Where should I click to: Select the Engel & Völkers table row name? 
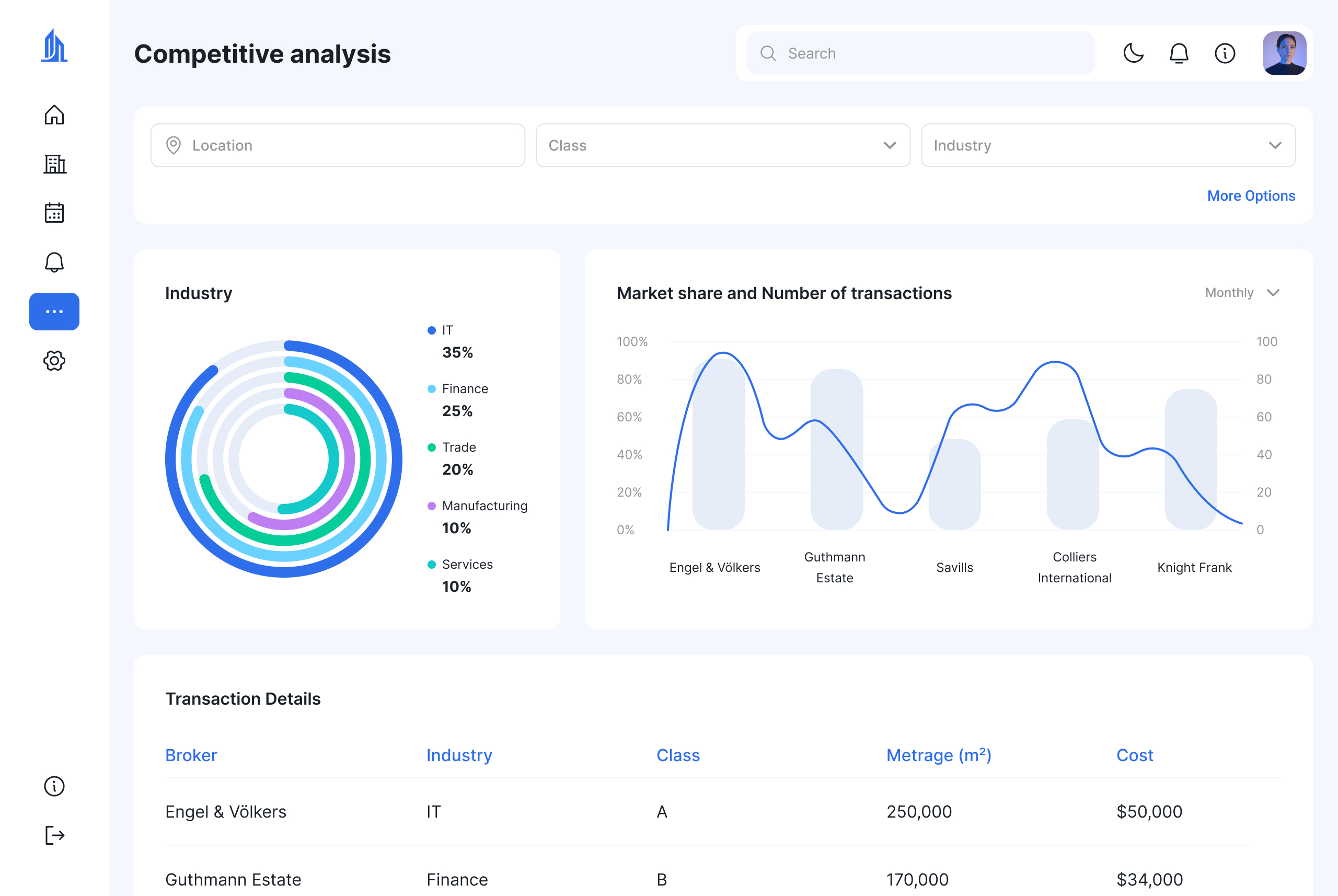click(x=226, y=811)
